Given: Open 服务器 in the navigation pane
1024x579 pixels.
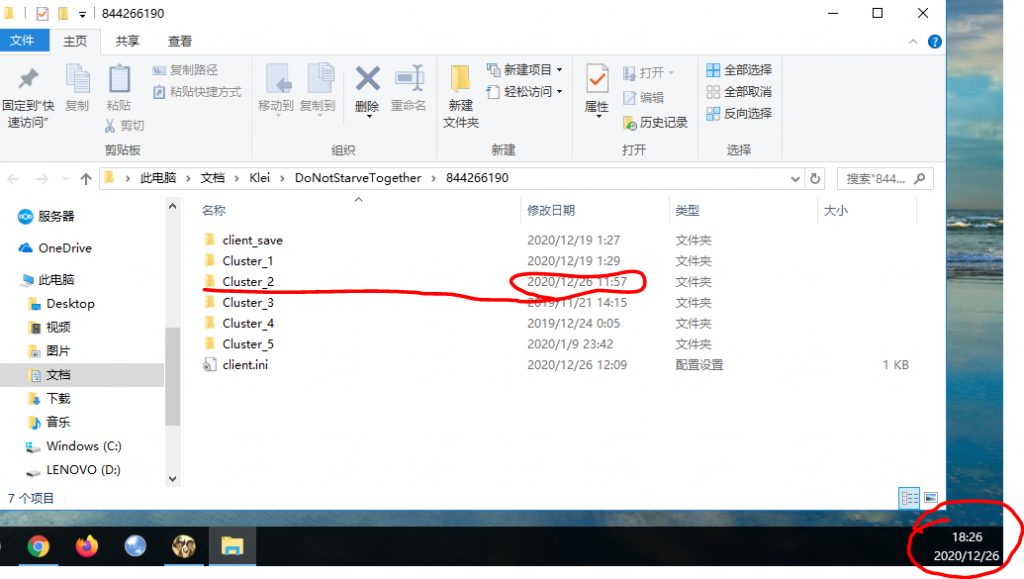Looking at the screenshot, I should point(46,217).
